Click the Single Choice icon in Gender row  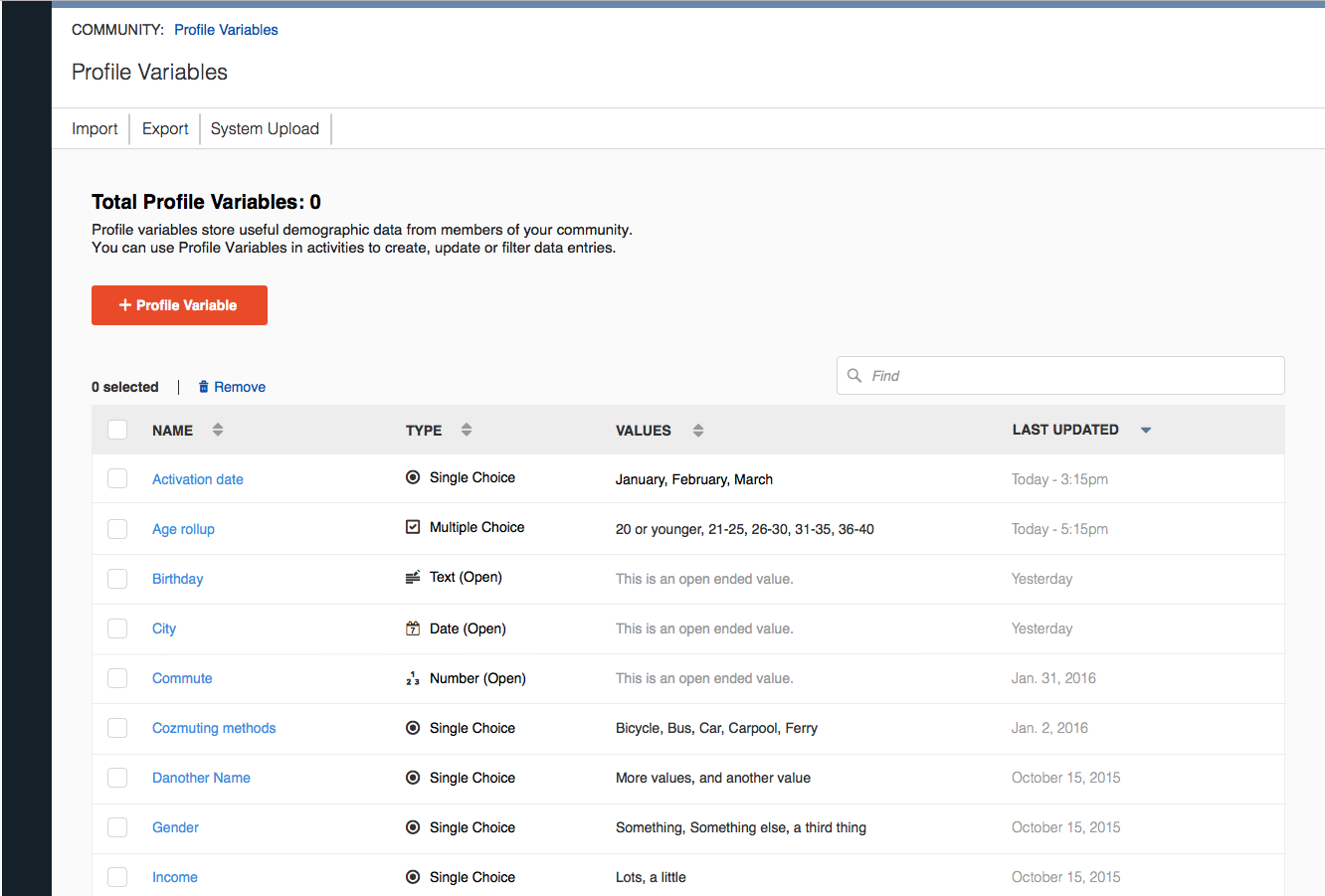(x=413, y=827)
